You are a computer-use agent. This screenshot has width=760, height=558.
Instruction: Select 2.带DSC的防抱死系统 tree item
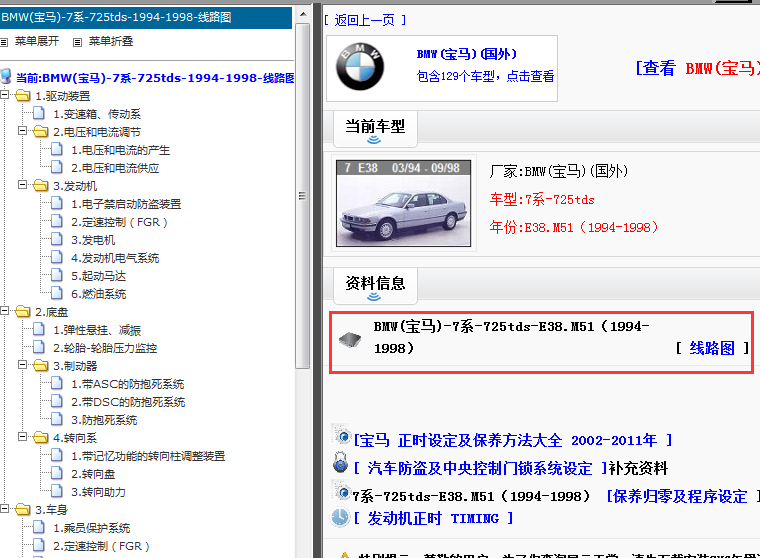[x=128, y=401]
